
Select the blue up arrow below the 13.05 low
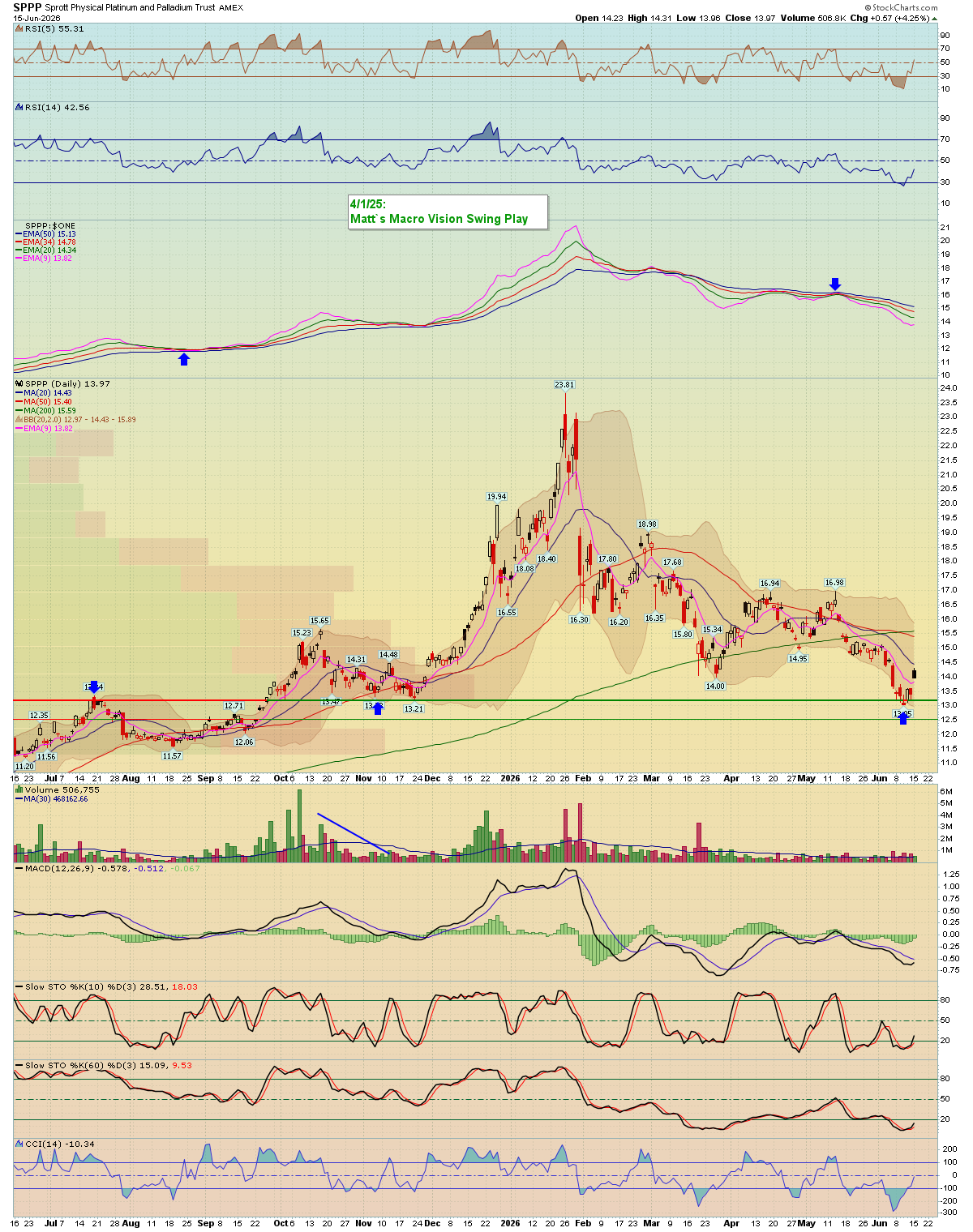(x=903, y=717)
